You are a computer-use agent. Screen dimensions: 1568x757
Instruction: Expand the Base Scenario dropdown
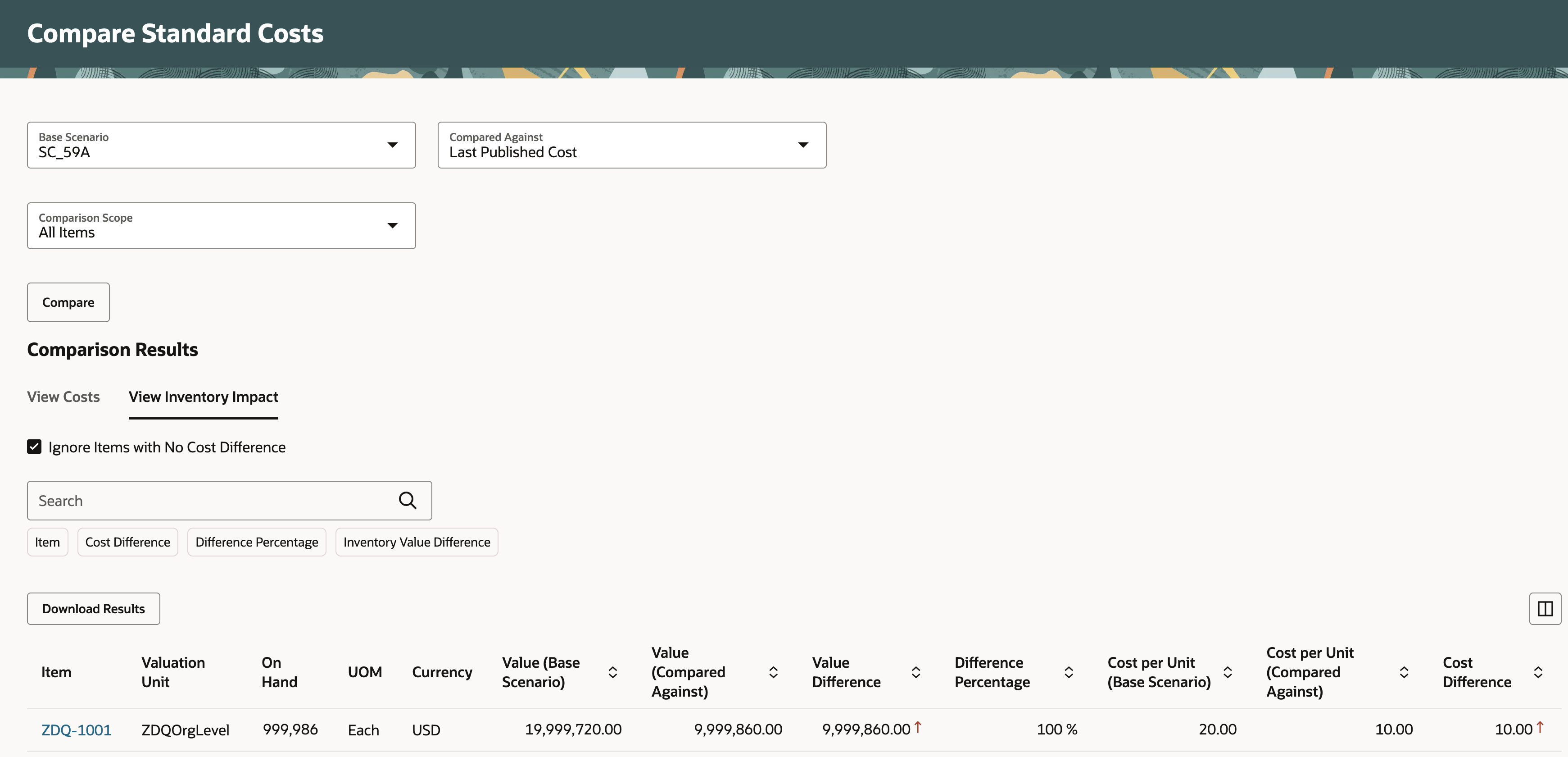pyautogui.click(x=392, y=145)
